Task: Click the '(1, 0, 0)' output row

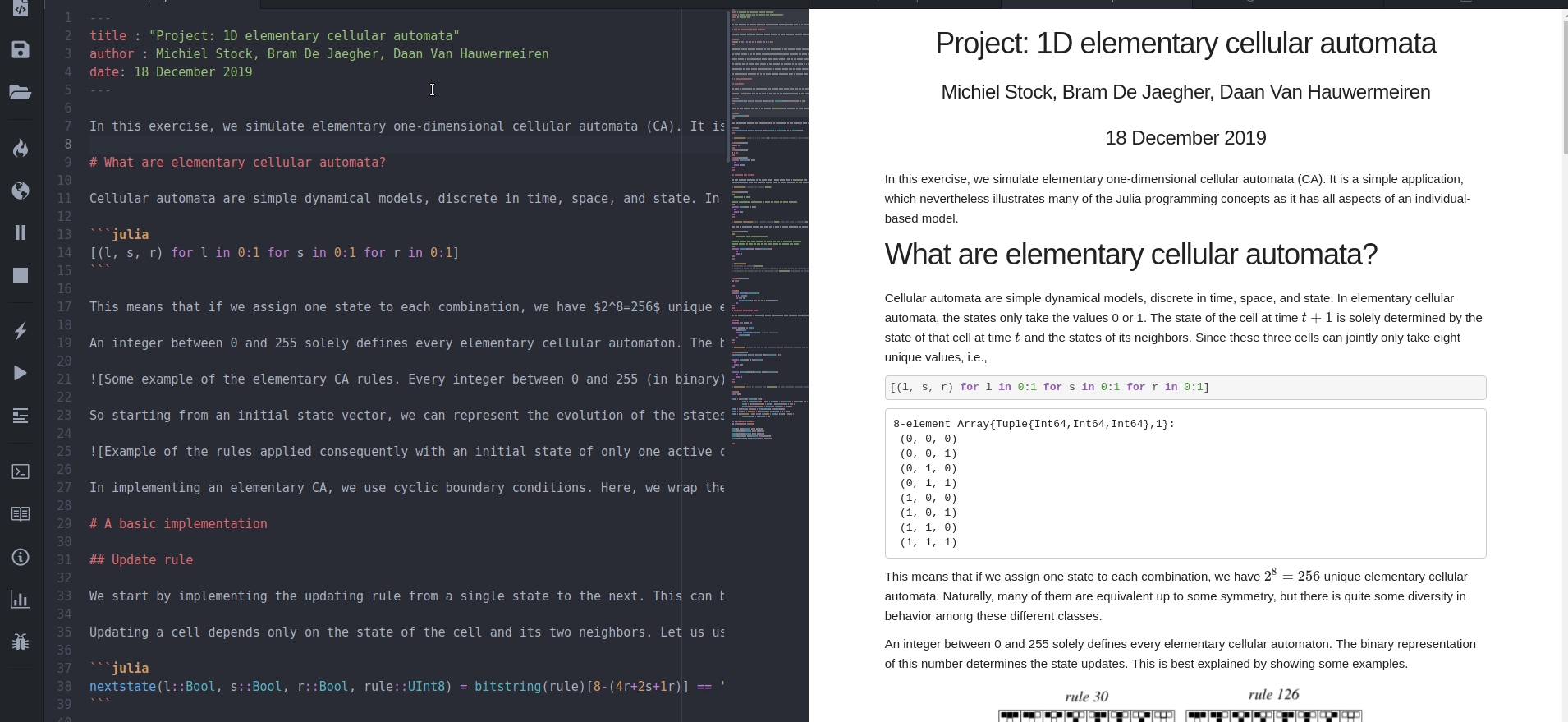Action: [x=928, y=498]
